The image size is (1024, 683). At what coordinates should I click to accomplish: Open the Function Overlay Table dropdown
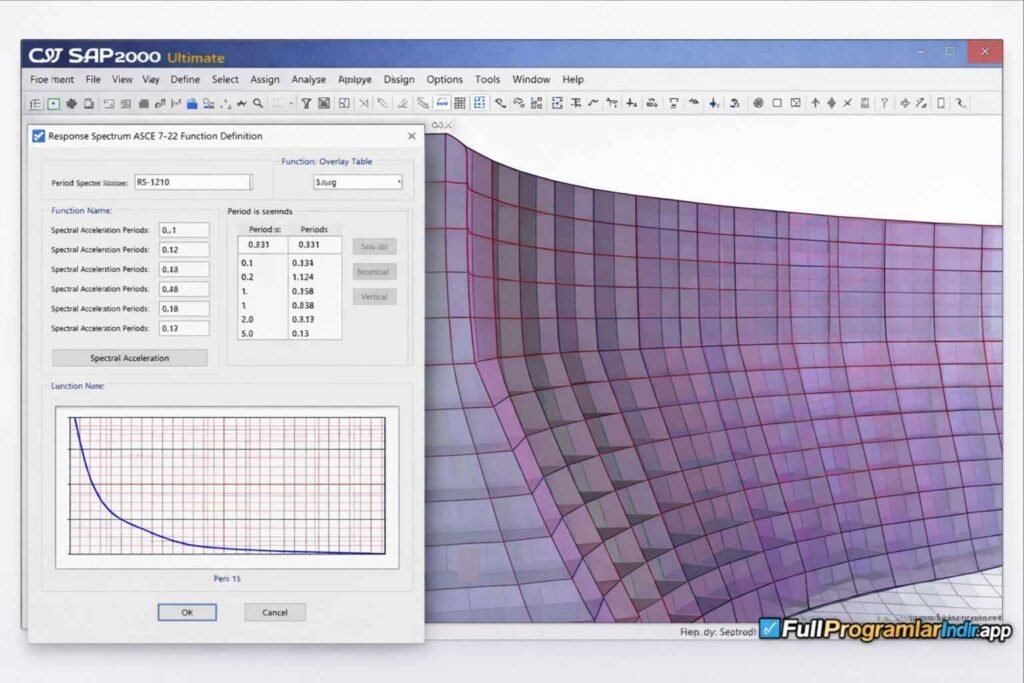(x=358, y=181)
